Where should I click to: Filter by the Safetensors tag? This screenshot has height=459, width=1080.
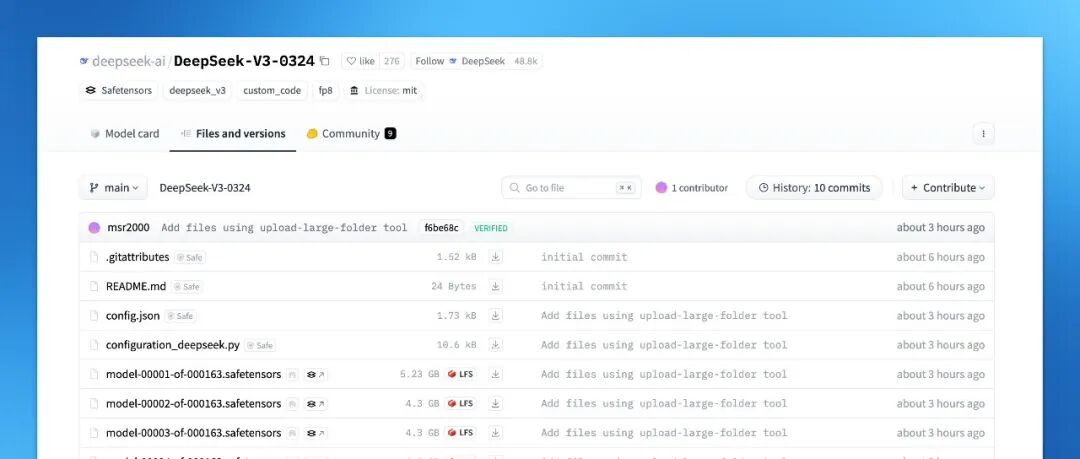[x=118, y=90]
